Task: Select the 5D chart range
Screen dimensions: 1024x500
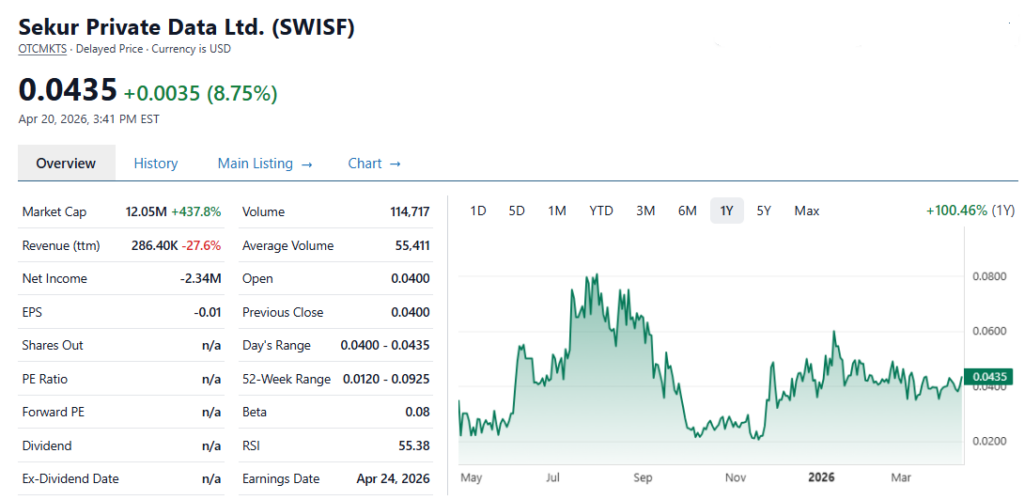Action: (517, 211)
